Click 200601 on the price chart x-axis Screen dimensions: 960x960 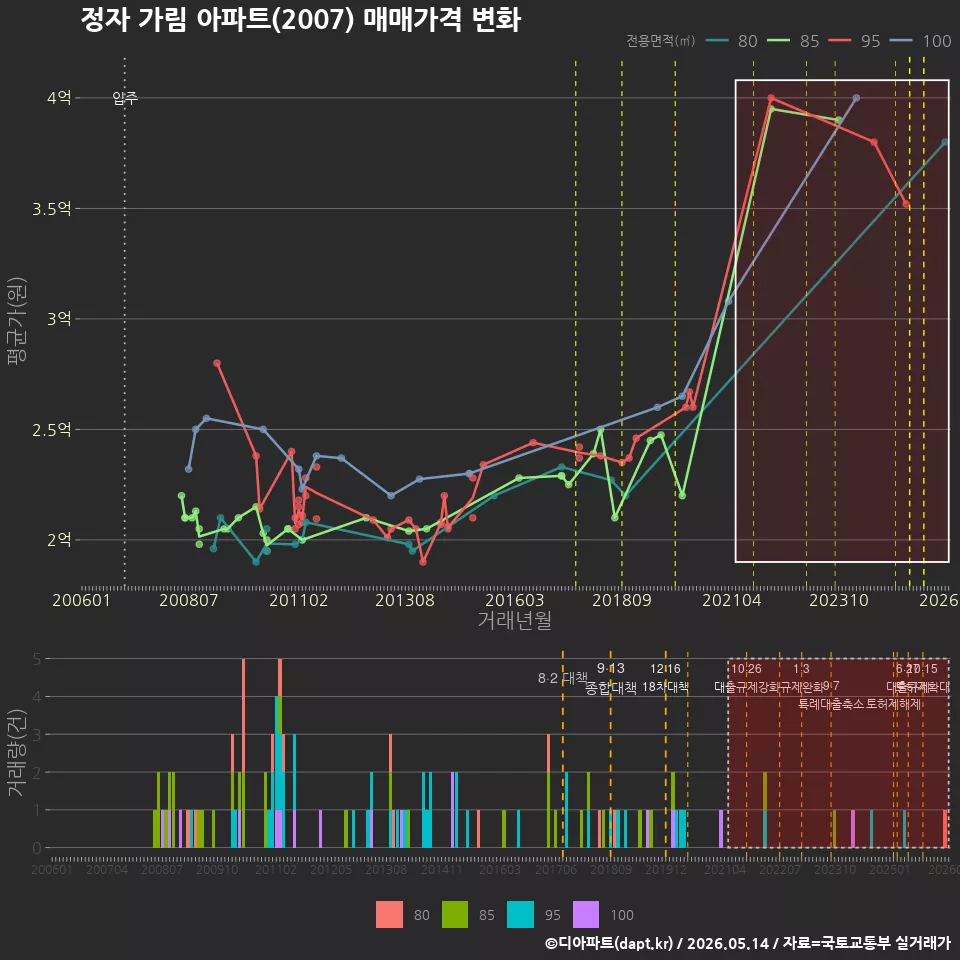coord(81,600)
